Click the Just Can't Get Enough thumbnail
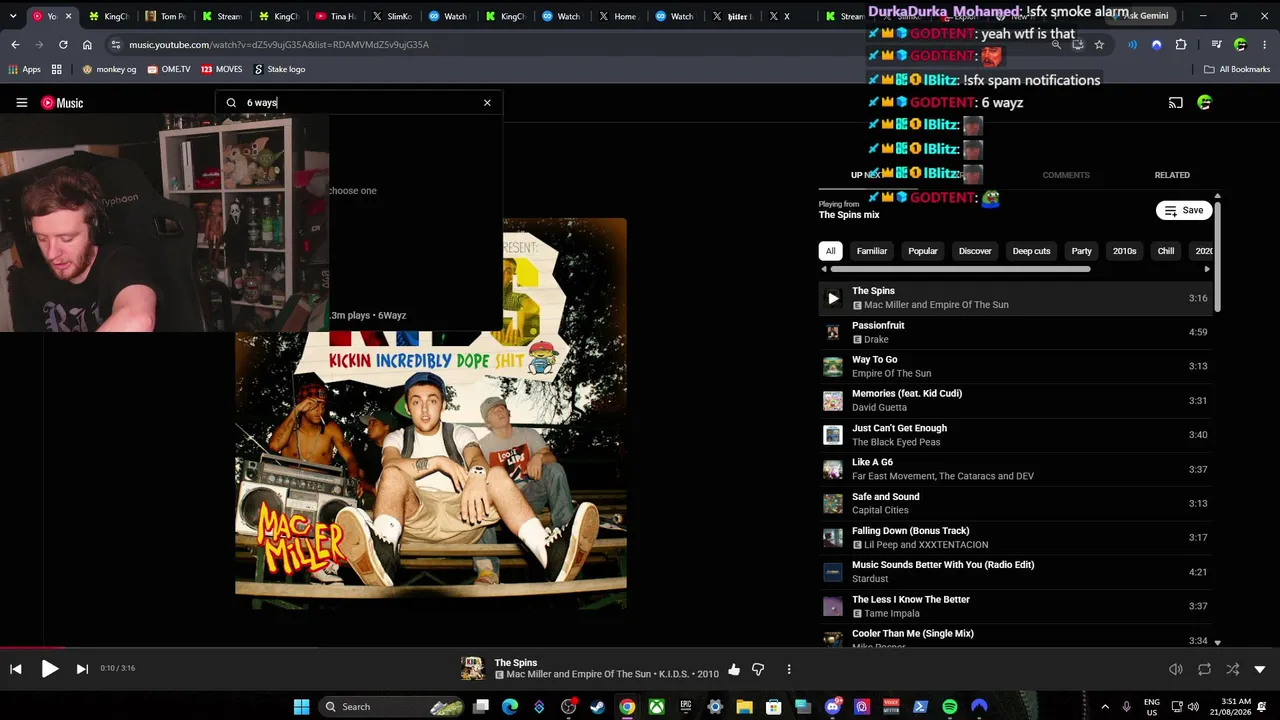This screenshot has width=1280, height=720. 833,435
